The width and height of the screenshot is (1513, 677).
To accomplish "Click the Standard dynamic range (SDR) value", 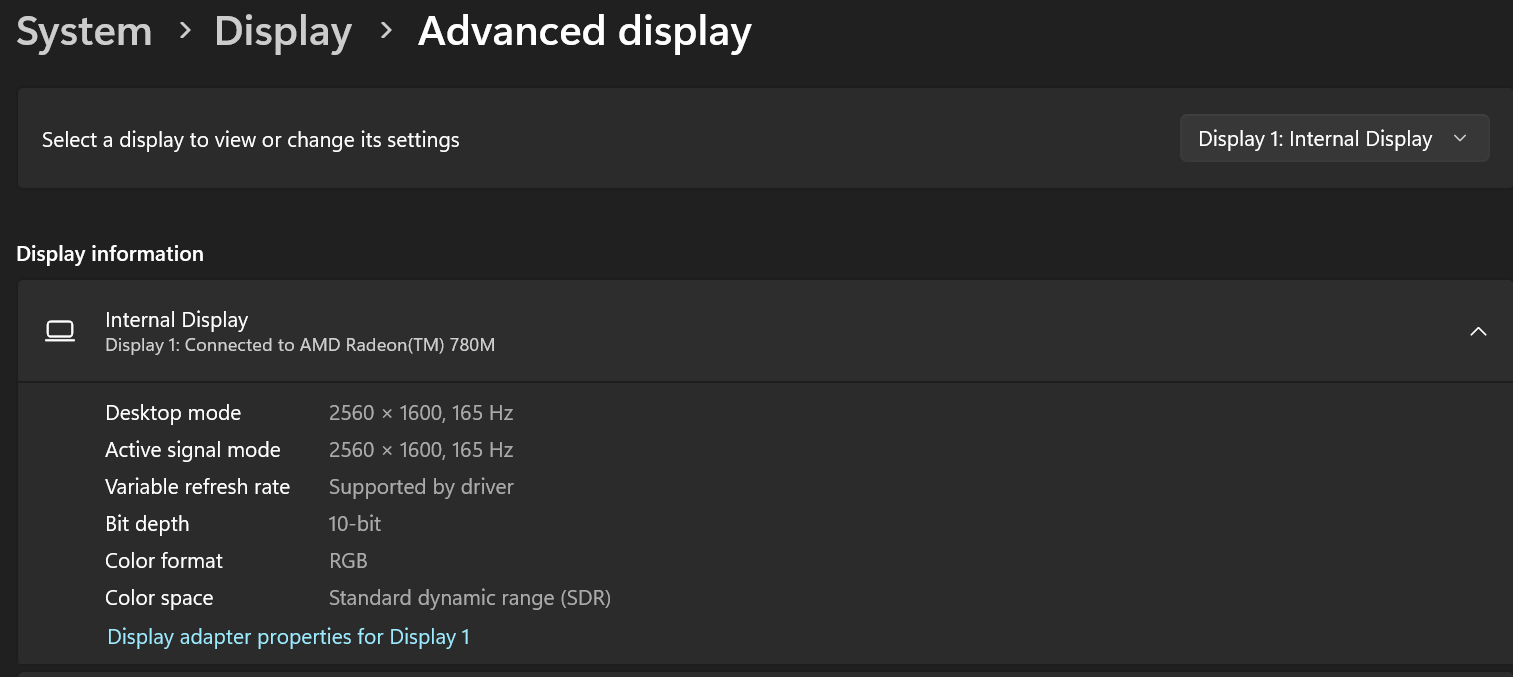I will [x=470, y=598].
